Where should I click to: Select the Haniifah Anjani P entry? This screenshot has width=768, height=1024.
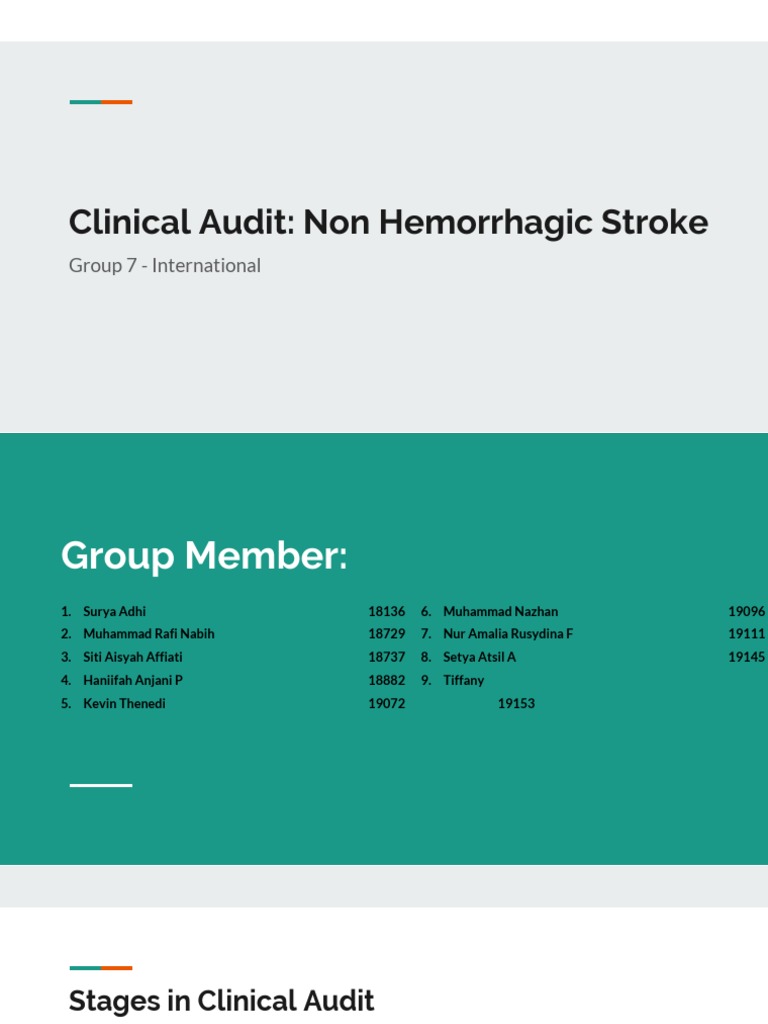132,680
